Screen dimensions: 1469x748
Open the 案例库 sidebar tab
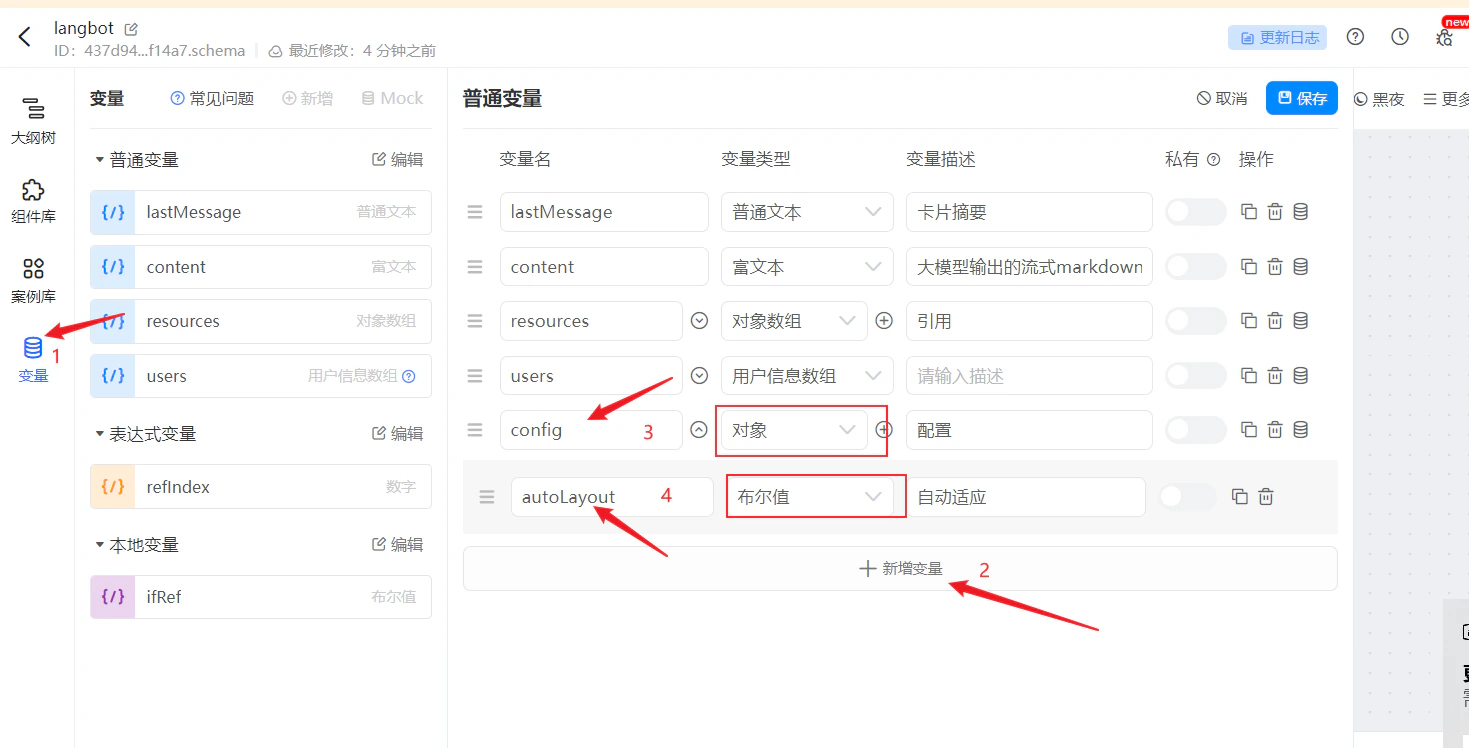(x=33, y=281)
